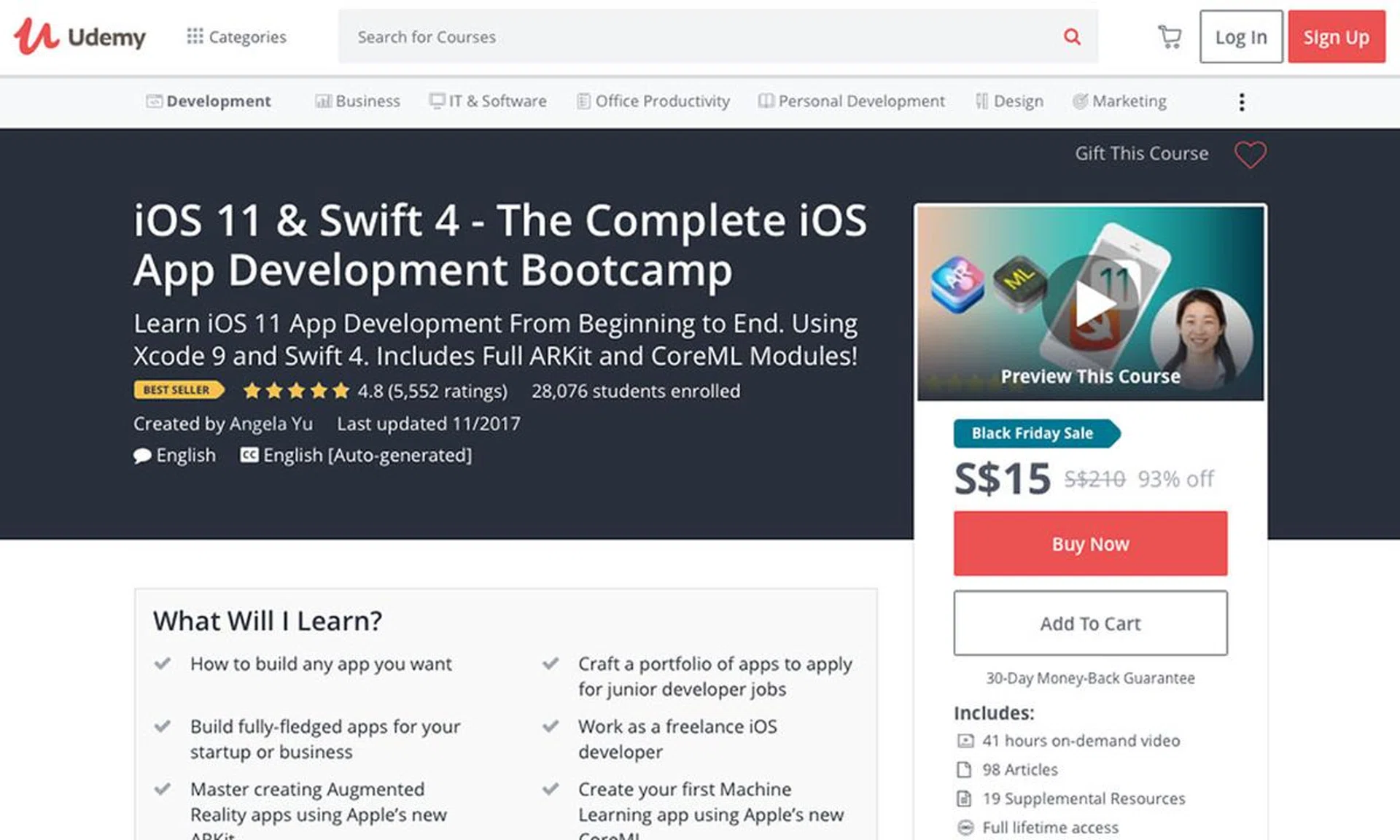Open the shopping cart icon

click(1170, 36)
